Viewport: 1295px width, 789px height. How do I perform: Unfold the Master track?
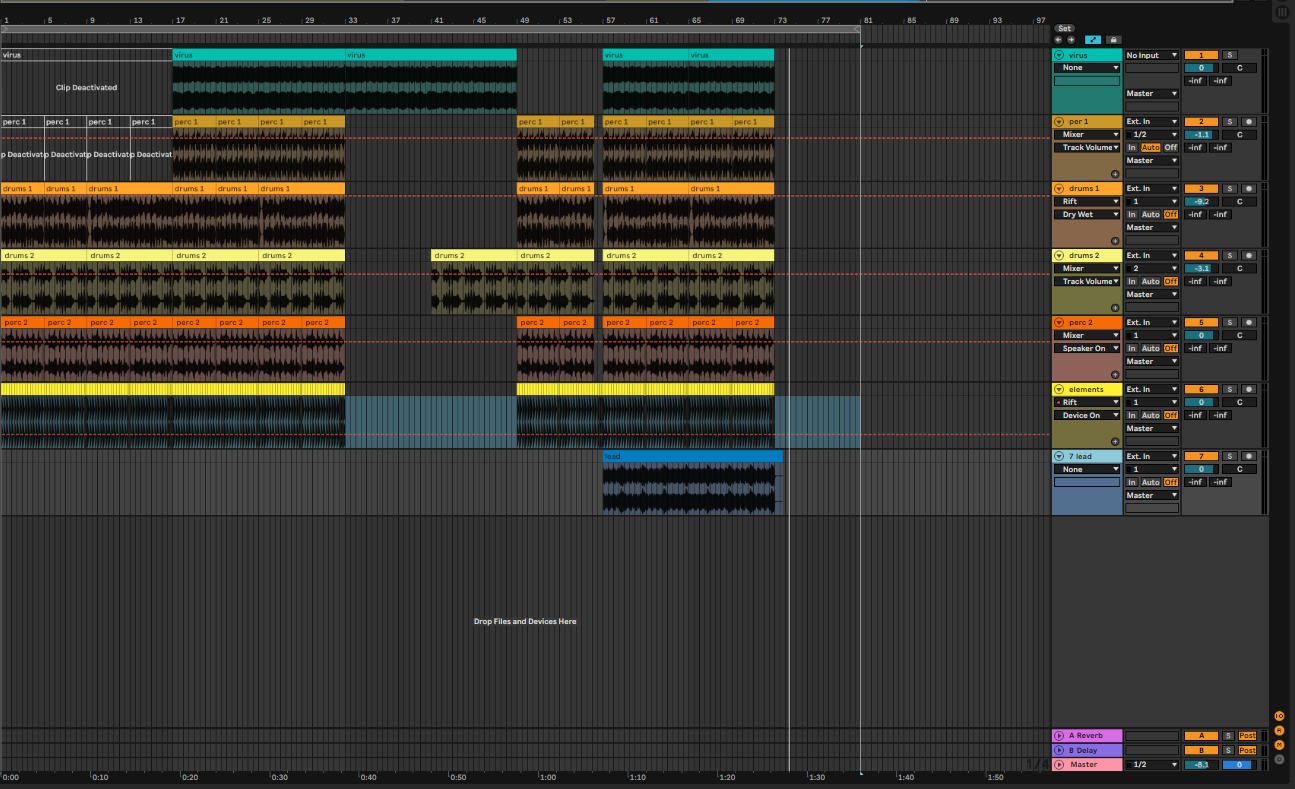coord(1059,764)
